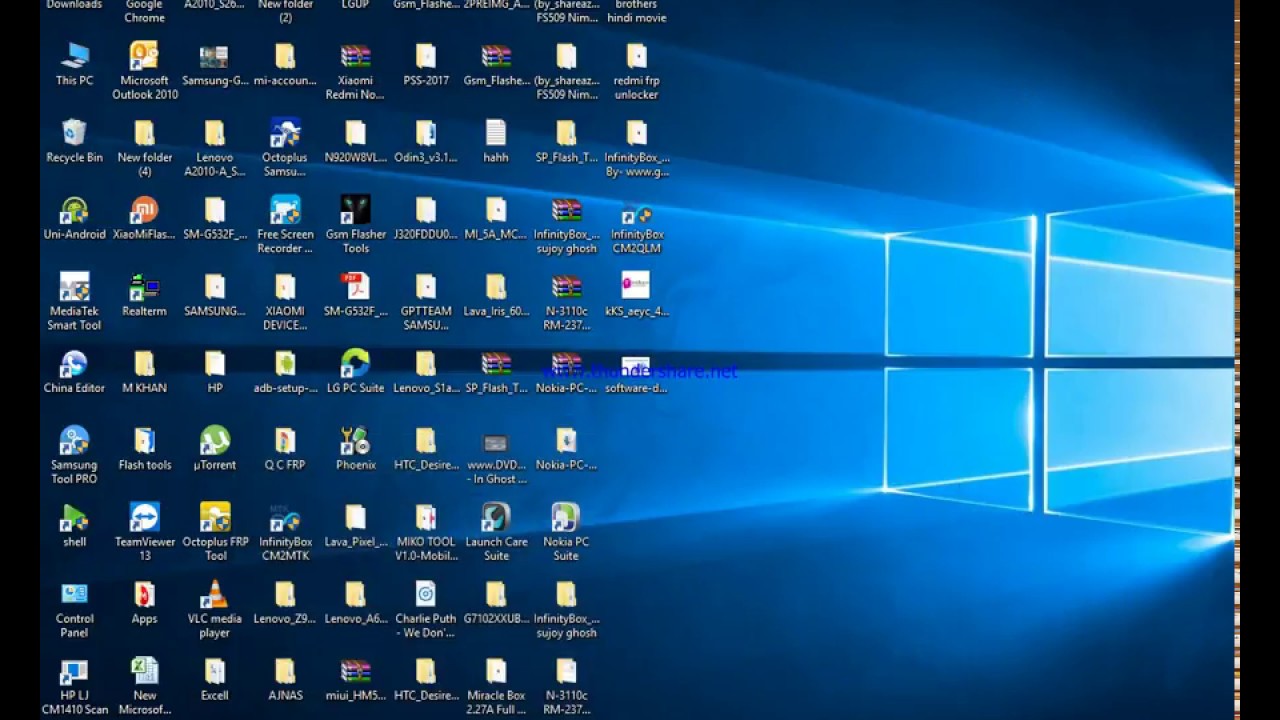Select the N920W8VL... folder

[355, 141]
